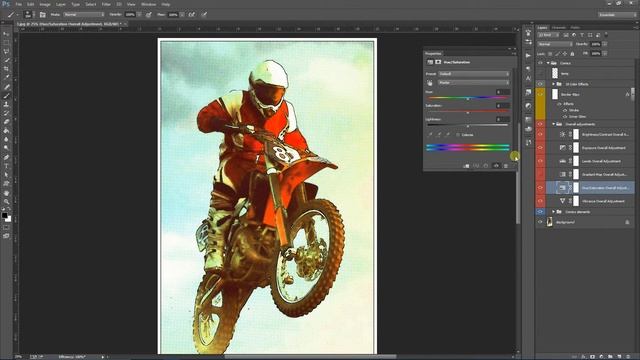Viewport: 640px width, 360px height.
Task: Select the Hand tool
Action: coord(6,193)
